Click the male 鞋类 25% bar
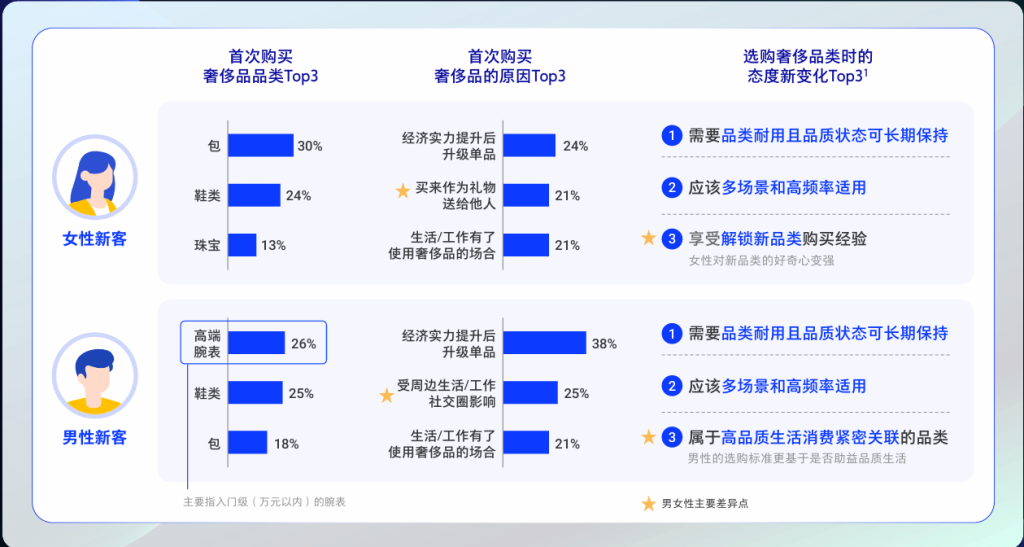 (x=254, y=393)
